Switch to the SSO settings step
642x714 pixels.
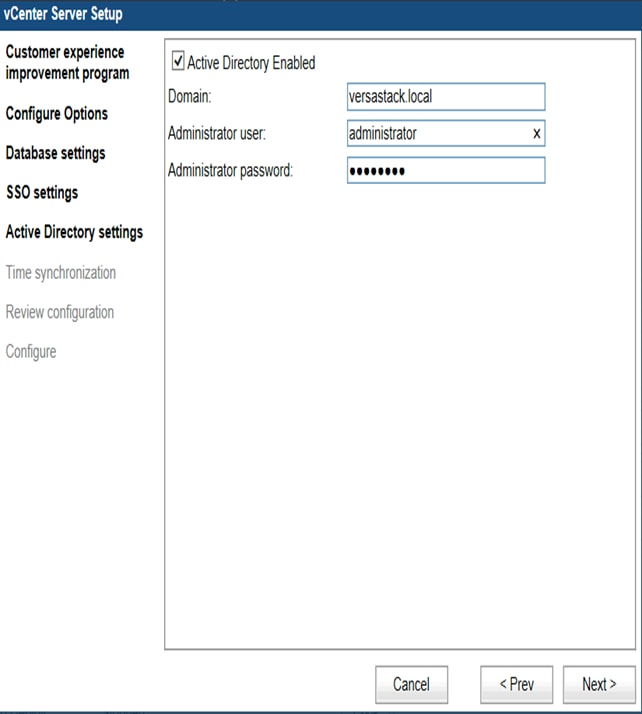click(x=42, y=192)
